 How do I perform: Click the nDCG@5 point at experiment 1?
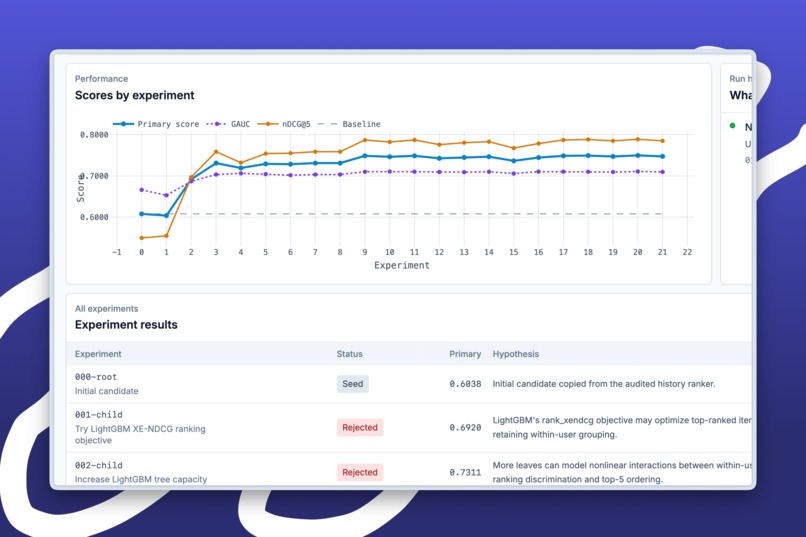(x=166, y=236)
